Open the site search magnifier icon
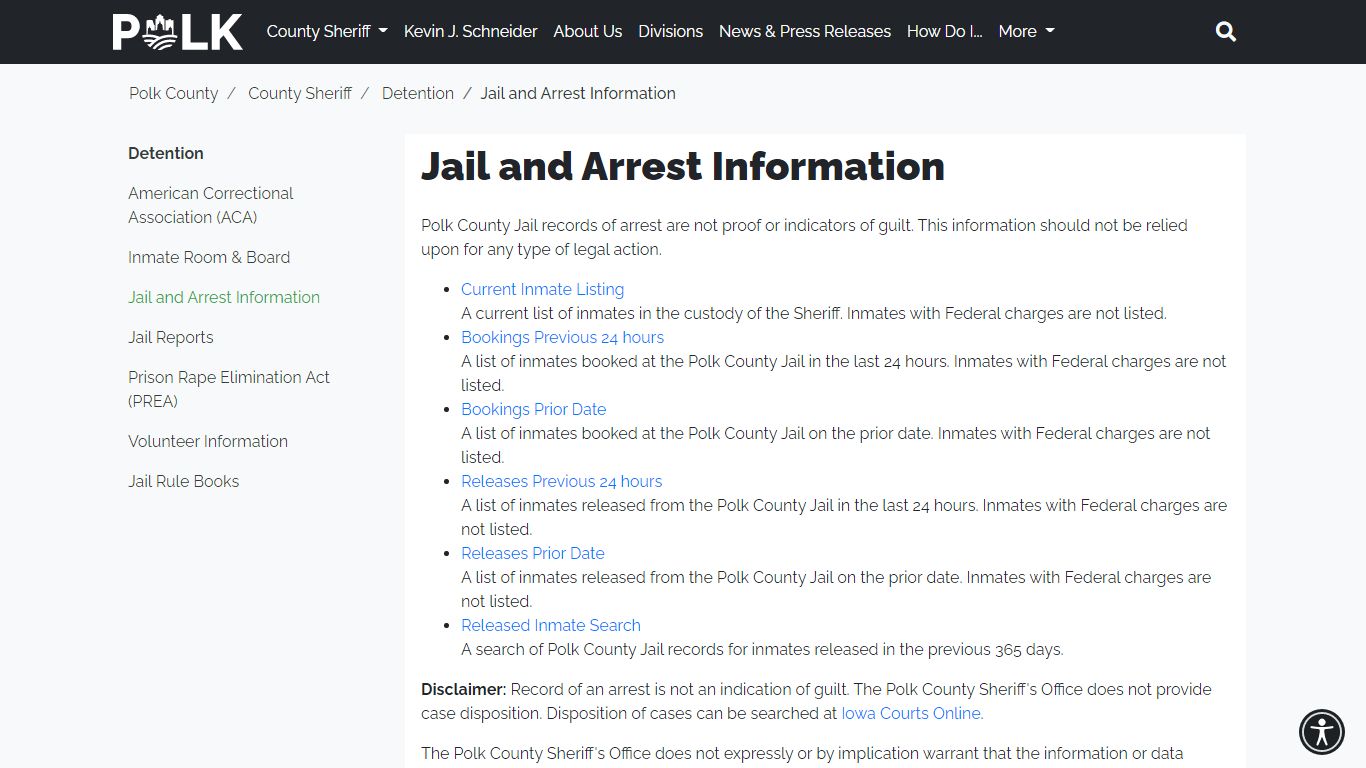 [x=1226, y=32]
